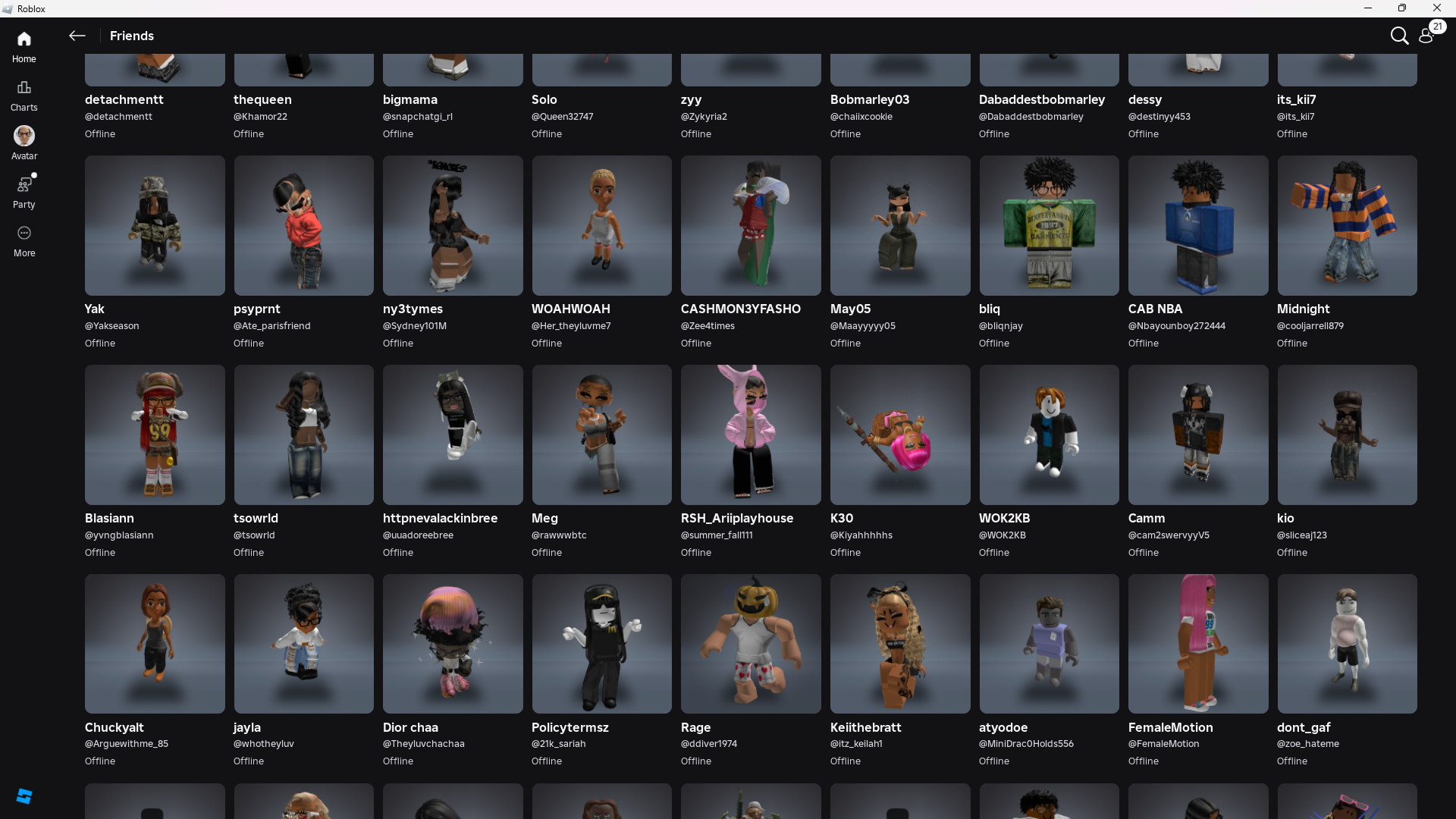Click the Midnight display name
Viewport: 1456px width, 819px height.
coord(1303,309)
